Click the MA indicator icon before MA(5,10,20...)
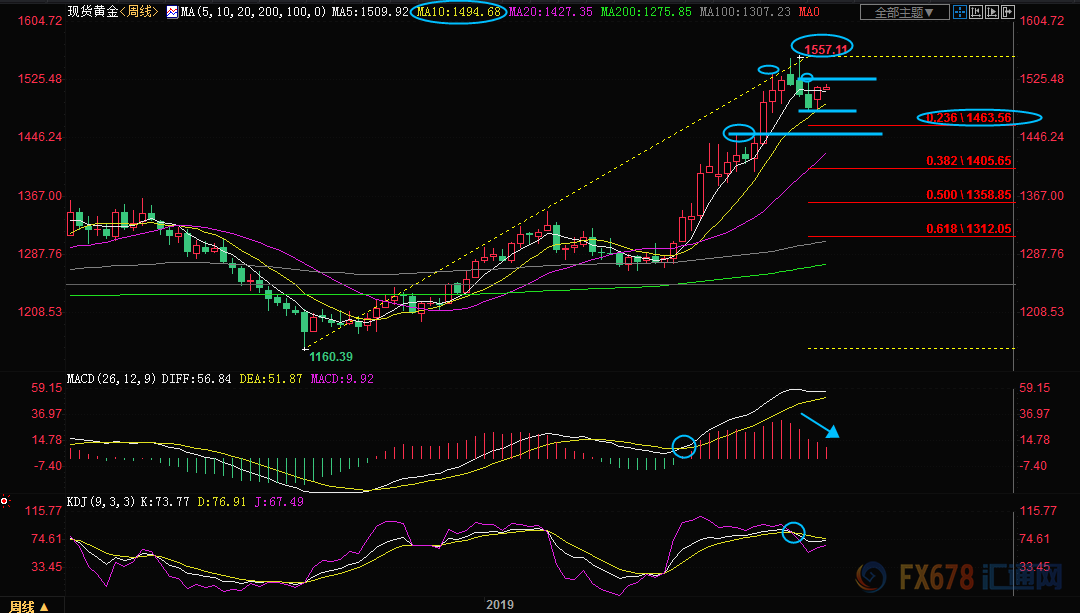Screen dimensions: 1080x613 pyautogui.click(x=172, y=12)
